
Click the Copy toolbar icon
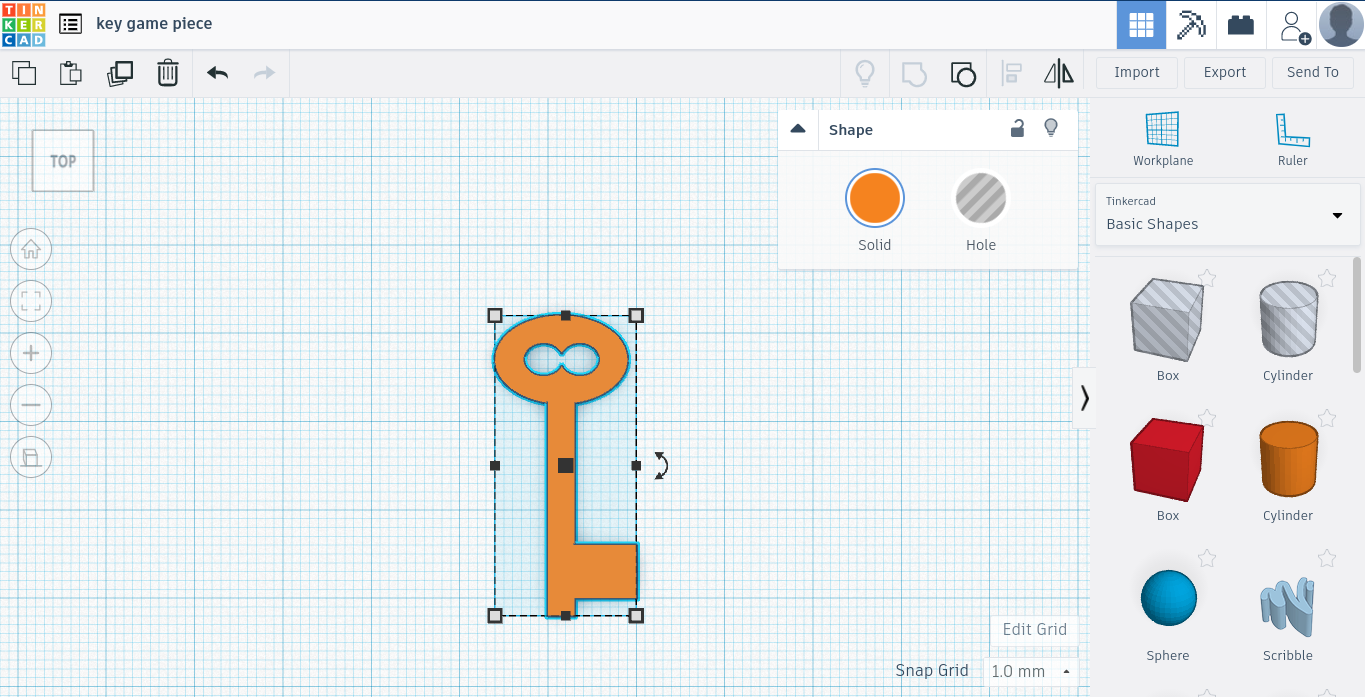pos(24,73)
